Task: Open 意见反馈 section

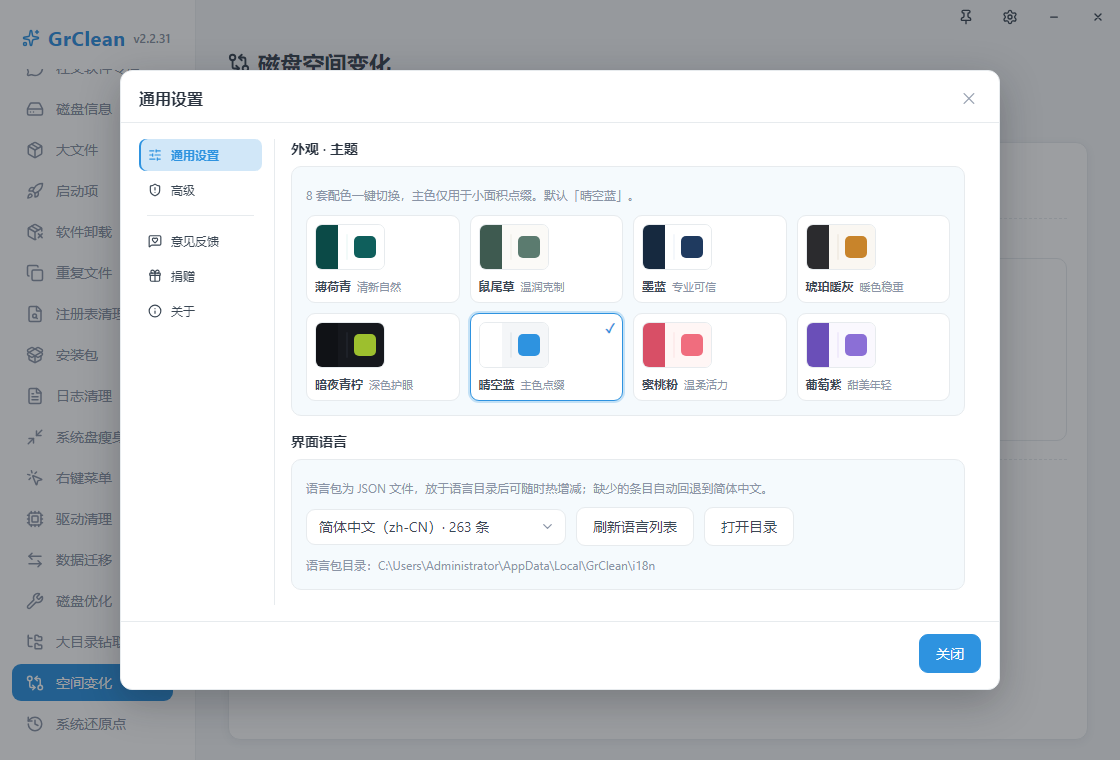Action: tap(201, 241)
